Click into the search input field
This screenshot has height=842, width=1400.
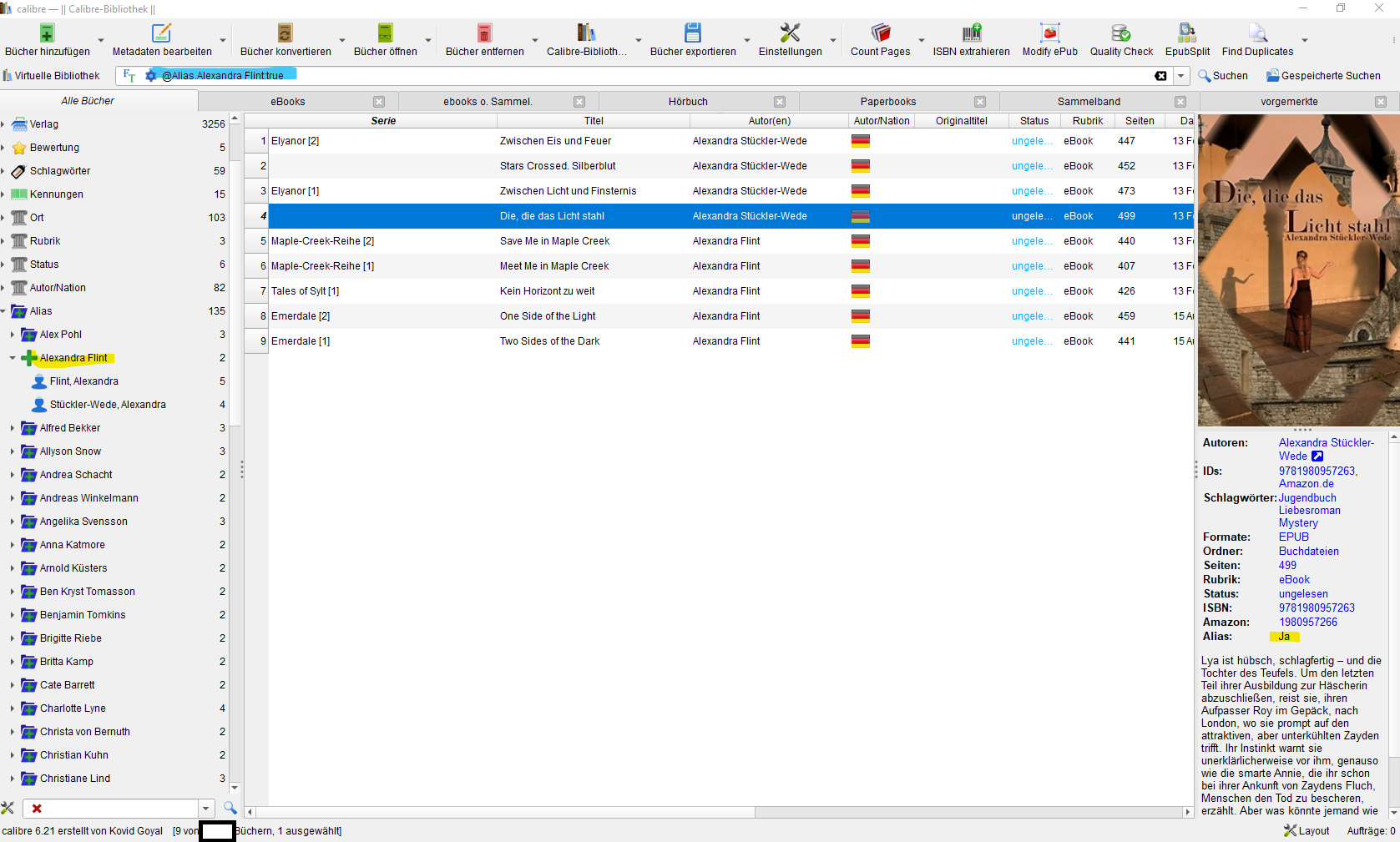coord(651,76)
